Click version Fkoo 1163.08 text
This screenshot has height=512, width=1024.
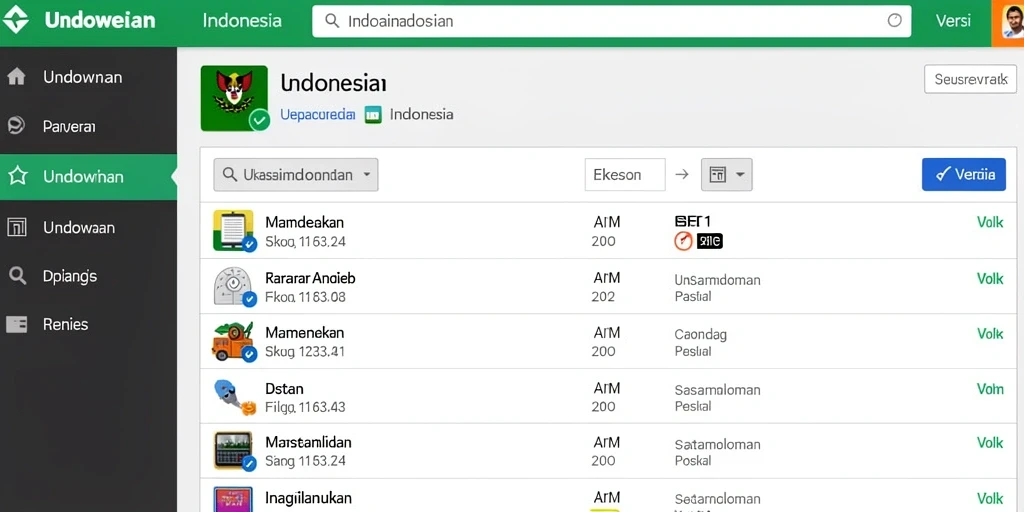tap(305, 297)
